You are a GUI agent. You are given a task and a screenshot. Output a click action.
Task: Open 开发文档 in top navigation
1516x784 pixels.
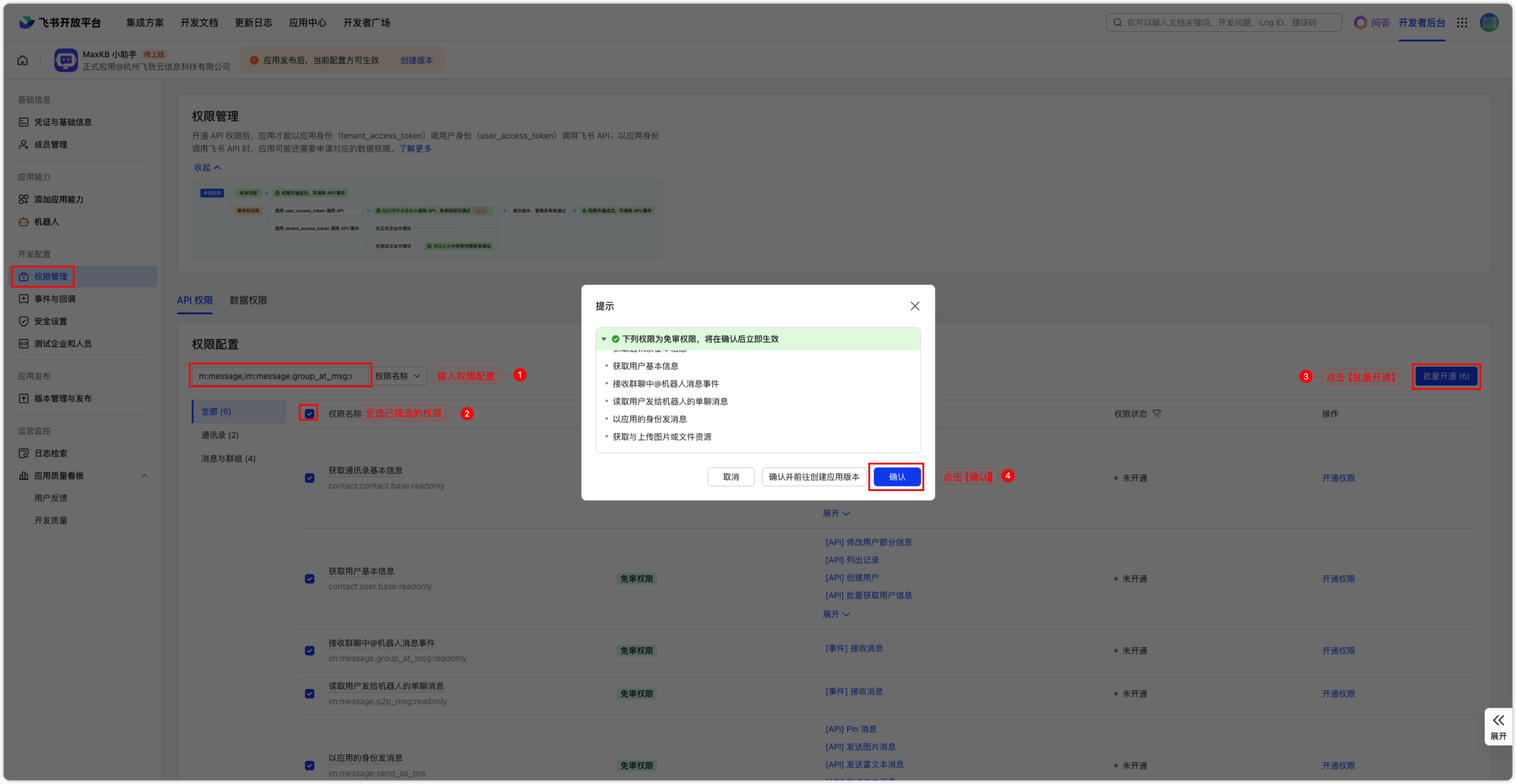click(x=199, y=22)
